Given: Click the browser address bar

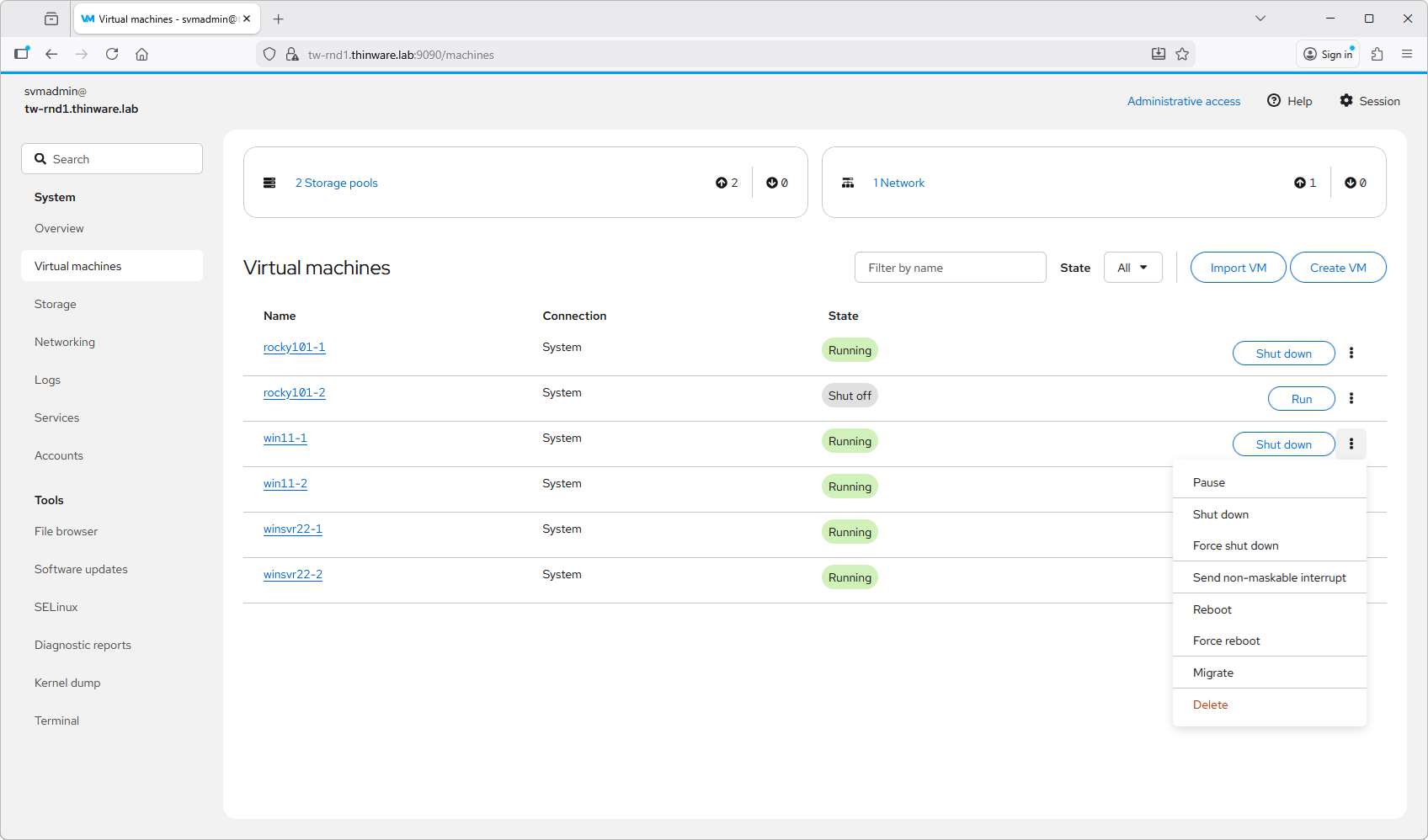Looking at the screenshot, I should point(724,55).
